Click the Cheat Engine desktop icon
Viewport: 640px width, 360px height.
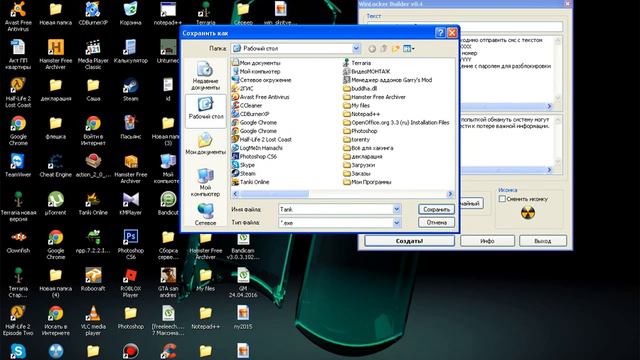pos(56,165)
